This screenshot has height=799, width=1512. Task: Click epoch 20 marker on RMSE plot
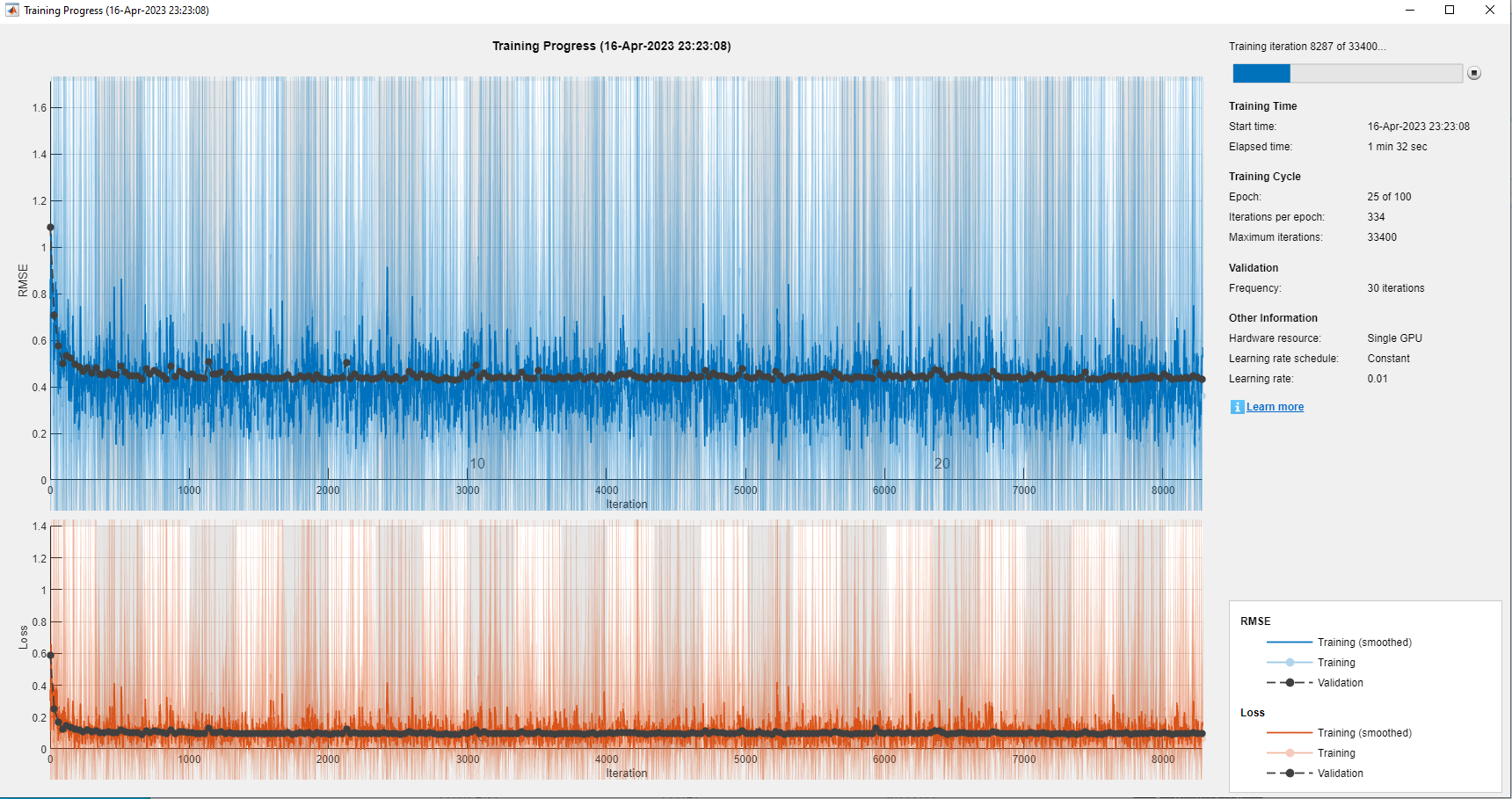[x=941, y=463]
